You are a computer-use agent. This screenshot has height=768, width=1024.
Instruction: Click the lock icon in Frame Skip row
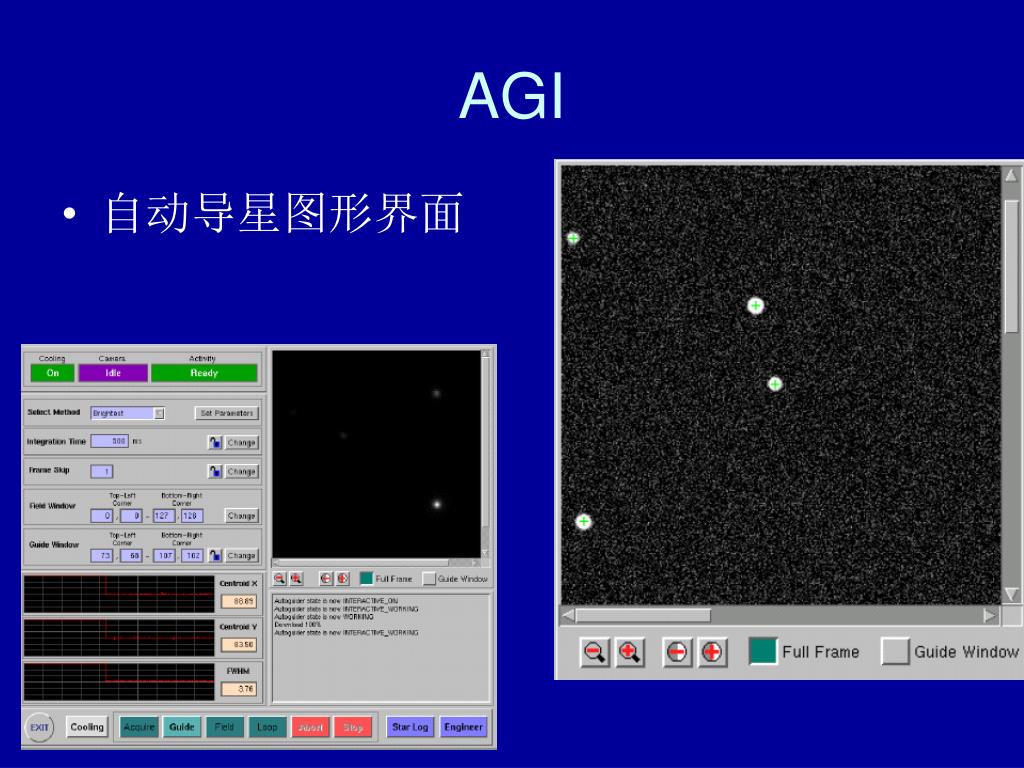pos(215,471)
